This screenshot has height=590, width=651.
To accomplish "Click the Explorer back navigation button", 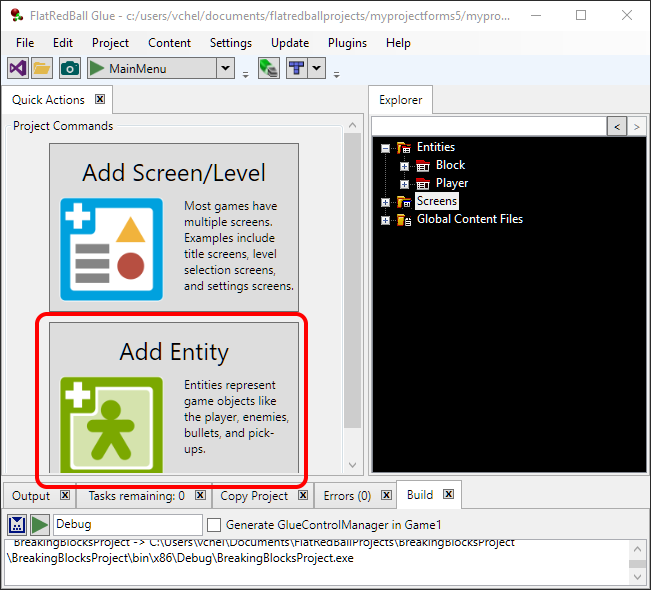I will pyautogui.click(x=616, y=126).
